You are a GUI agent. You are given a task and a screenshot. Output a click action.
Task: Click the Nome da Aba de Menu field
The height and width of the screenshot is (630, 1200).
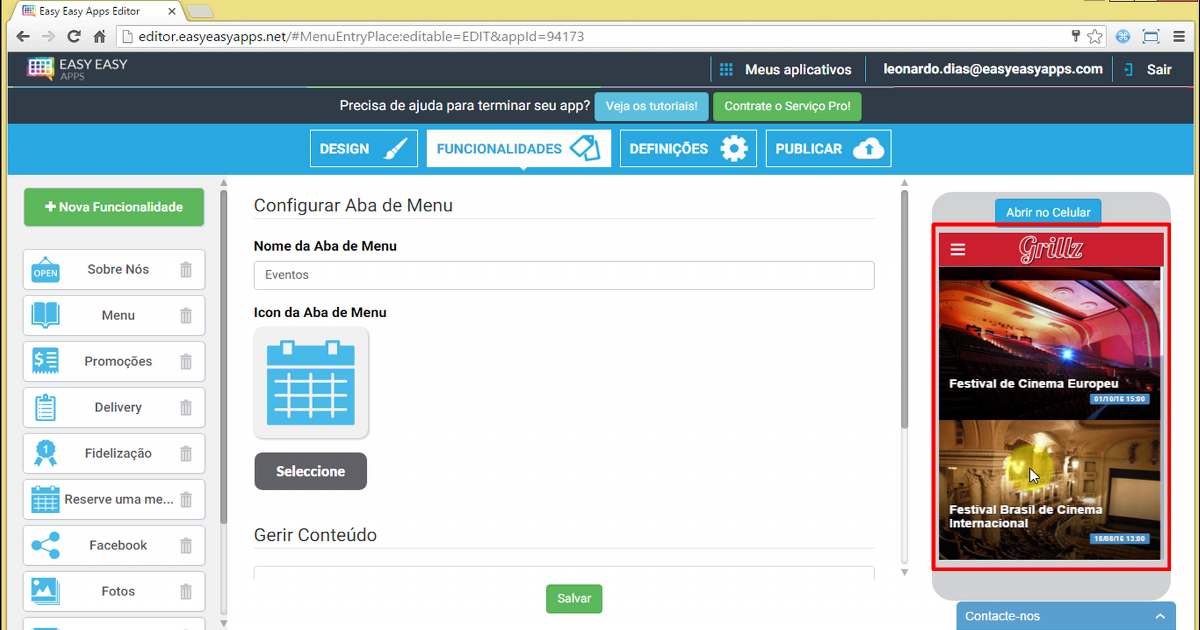[564, 275]
